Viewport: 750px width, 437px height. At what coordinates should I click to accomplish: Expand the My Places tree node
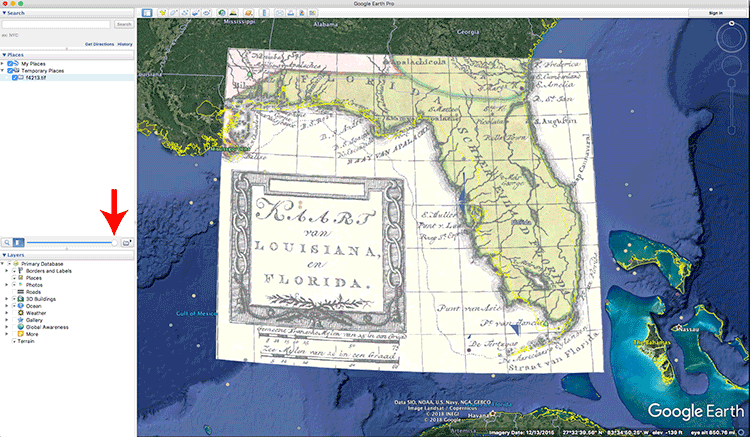3,64
